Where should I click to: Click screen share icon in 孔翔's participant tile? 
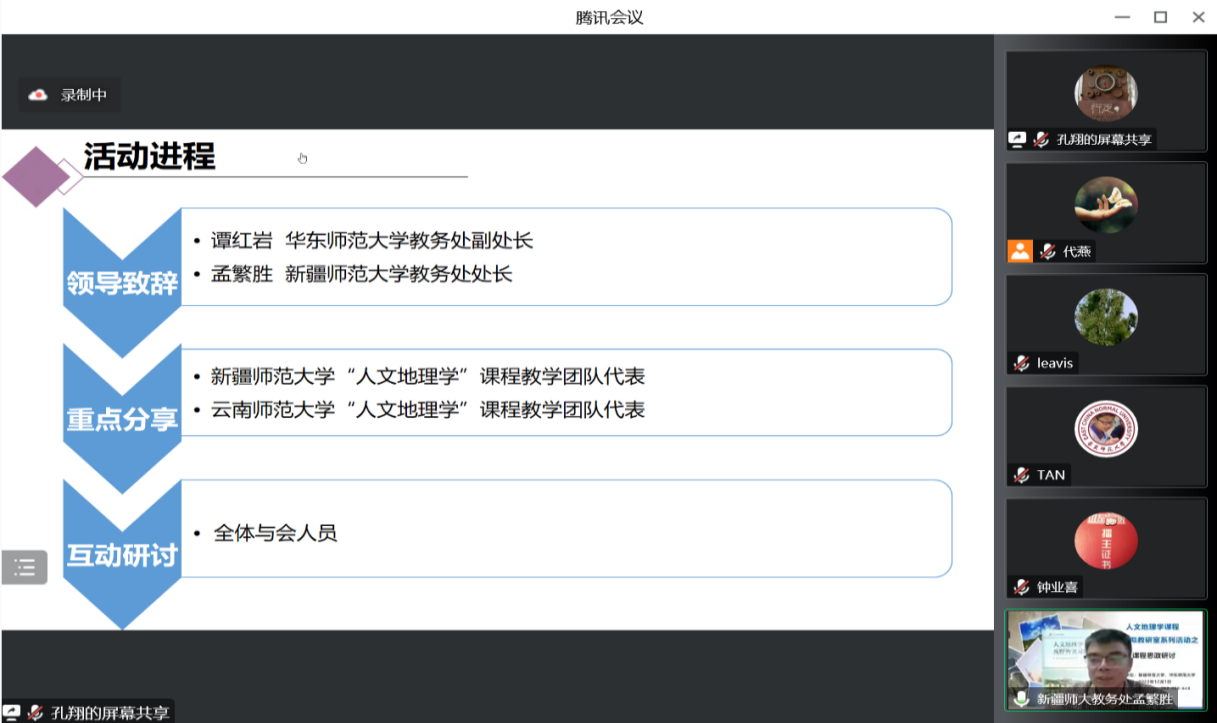pos(1017,140)
